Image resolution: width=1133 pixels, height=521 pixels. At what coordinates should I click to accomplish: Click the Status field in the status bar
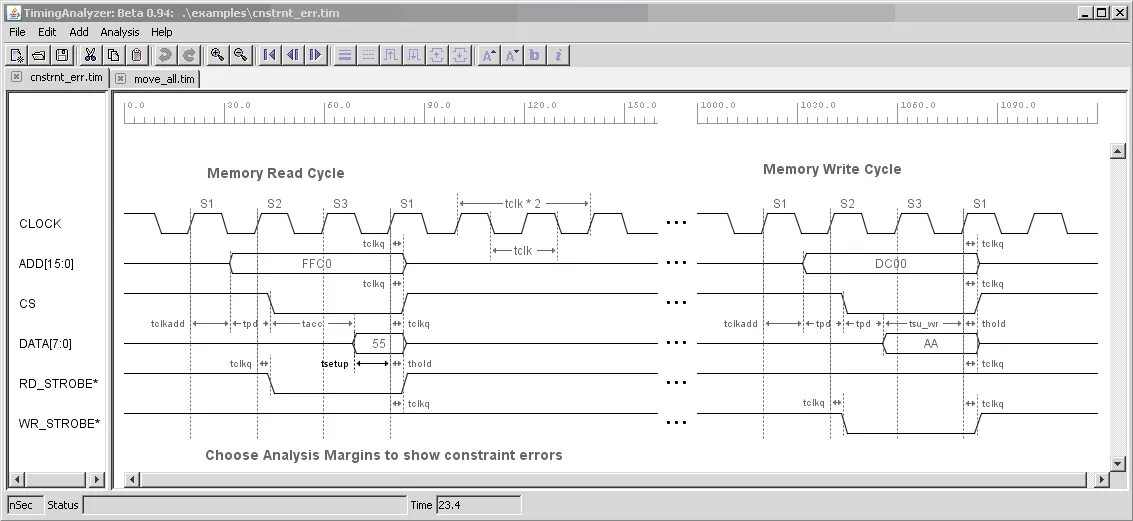(245, 505)
